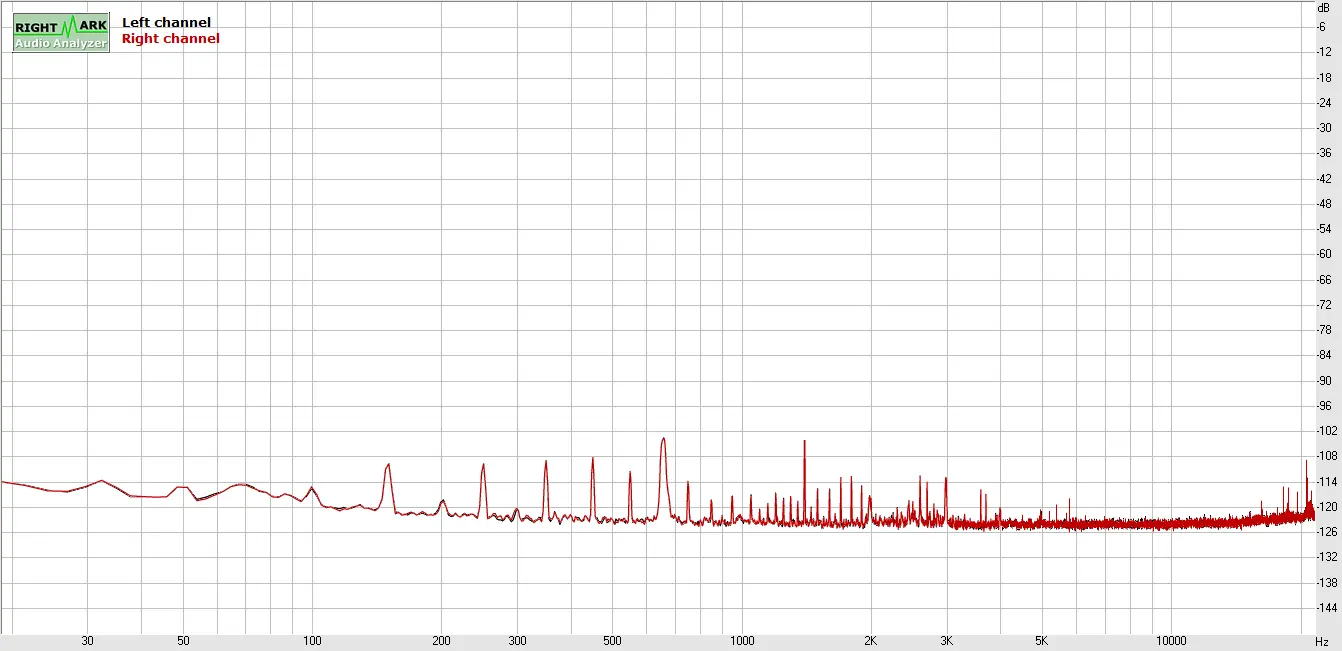1342x651 pixels.
Task: Select the Left channel legend label
Action: coord(166,22)
